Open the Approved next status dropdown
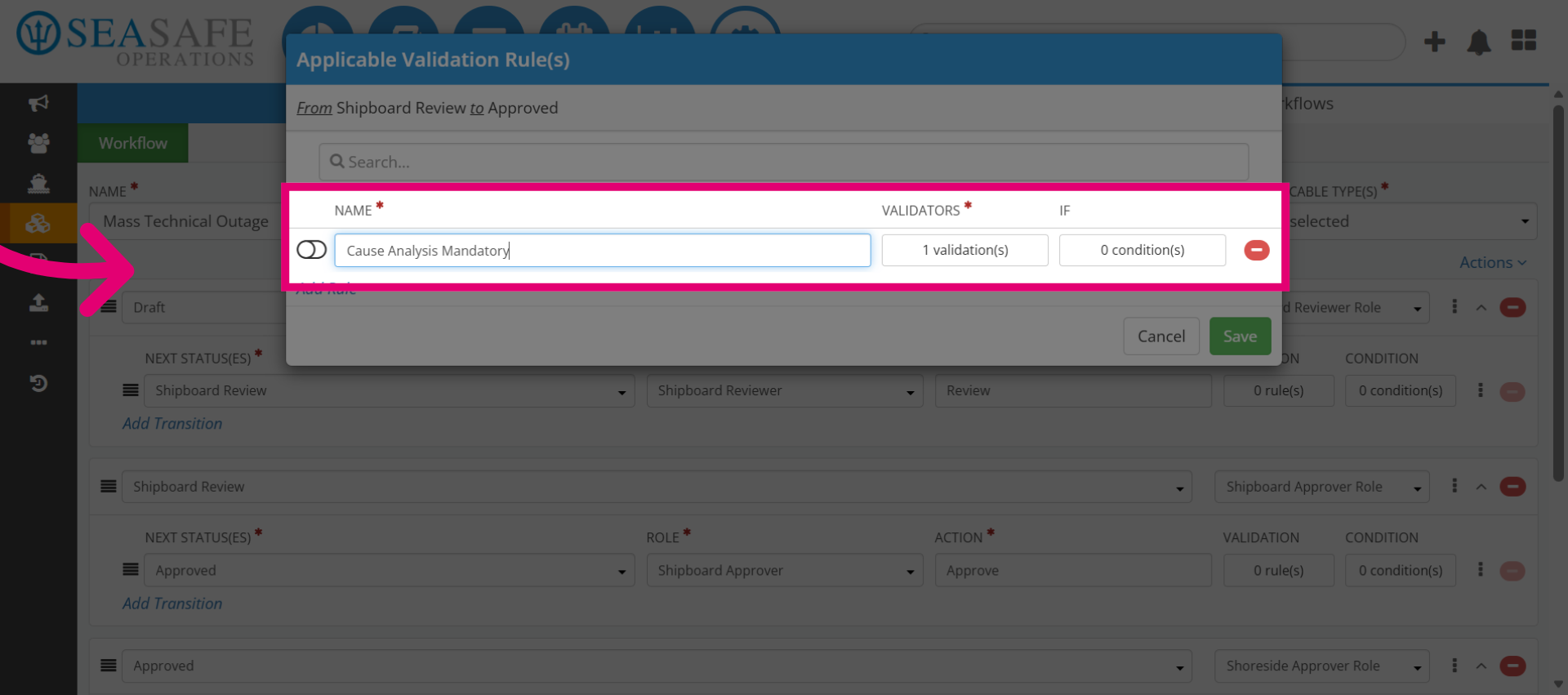 coord(390,571)
